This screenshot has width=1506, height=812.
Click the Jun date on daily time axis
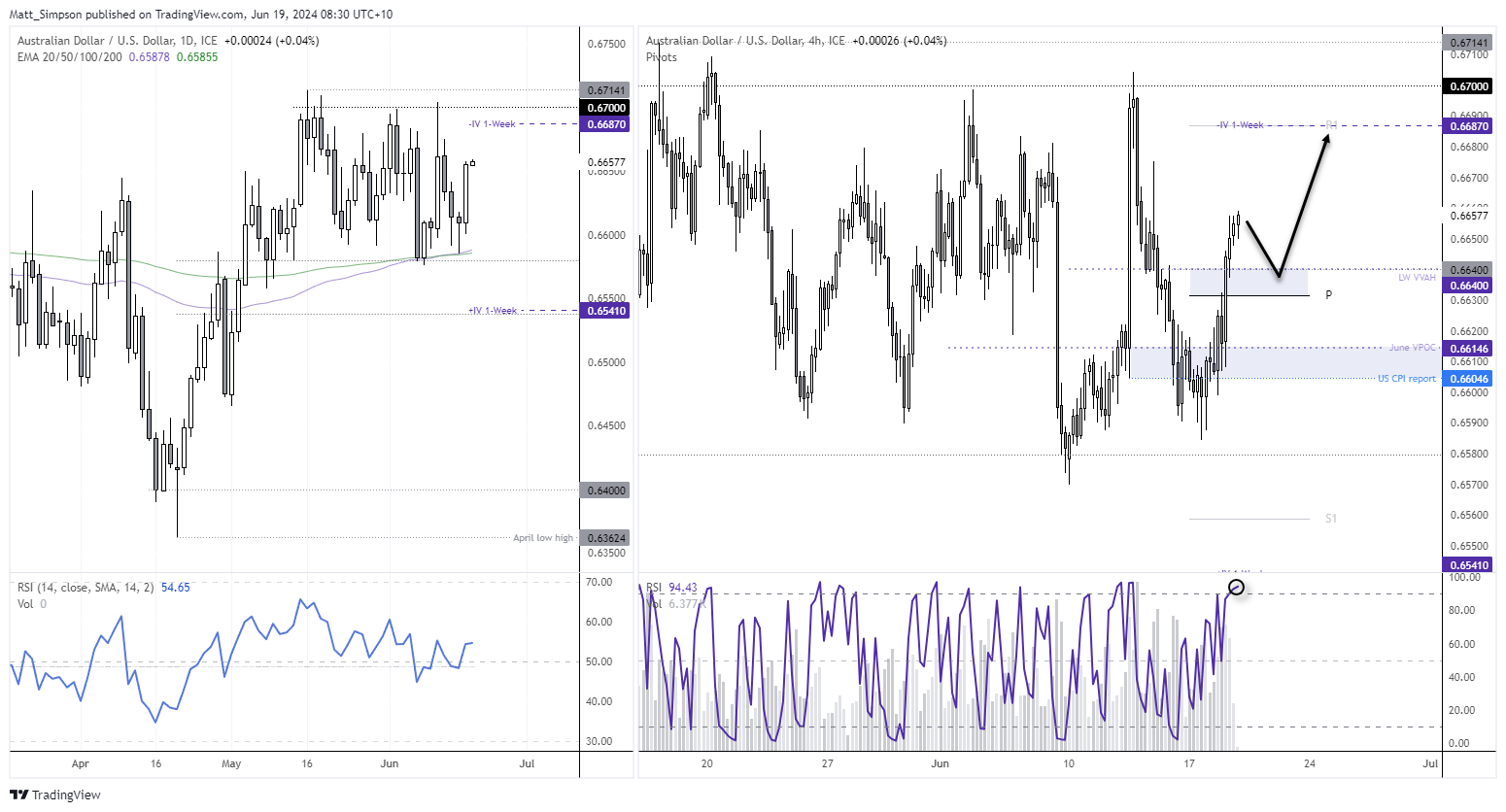pos(390,763)
